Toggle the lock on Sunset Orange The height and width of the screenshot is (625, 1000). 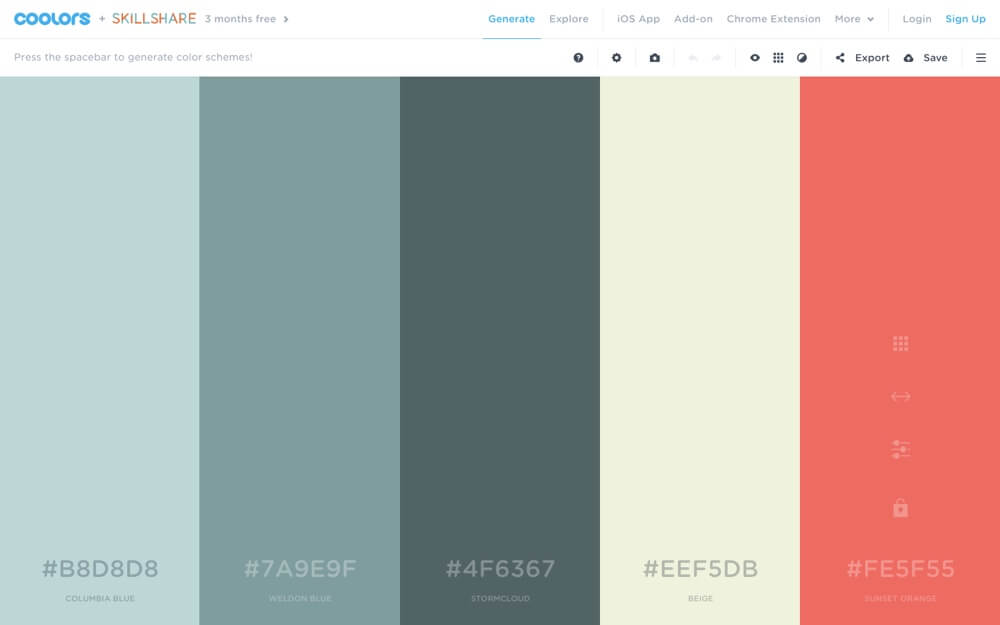900,508
